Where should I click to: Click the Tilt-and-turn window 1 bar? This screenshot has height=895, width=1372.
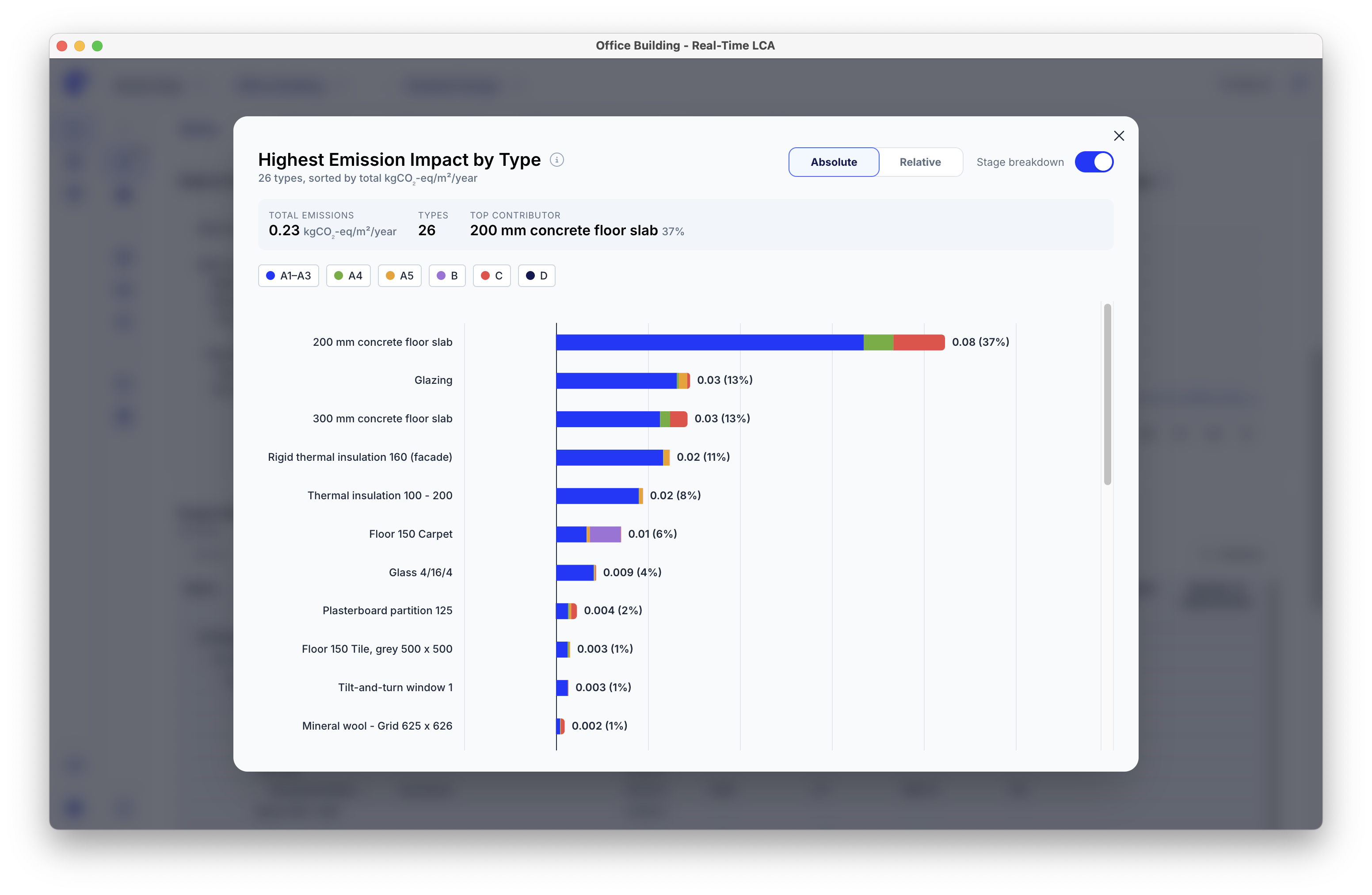tap(562, 688)
